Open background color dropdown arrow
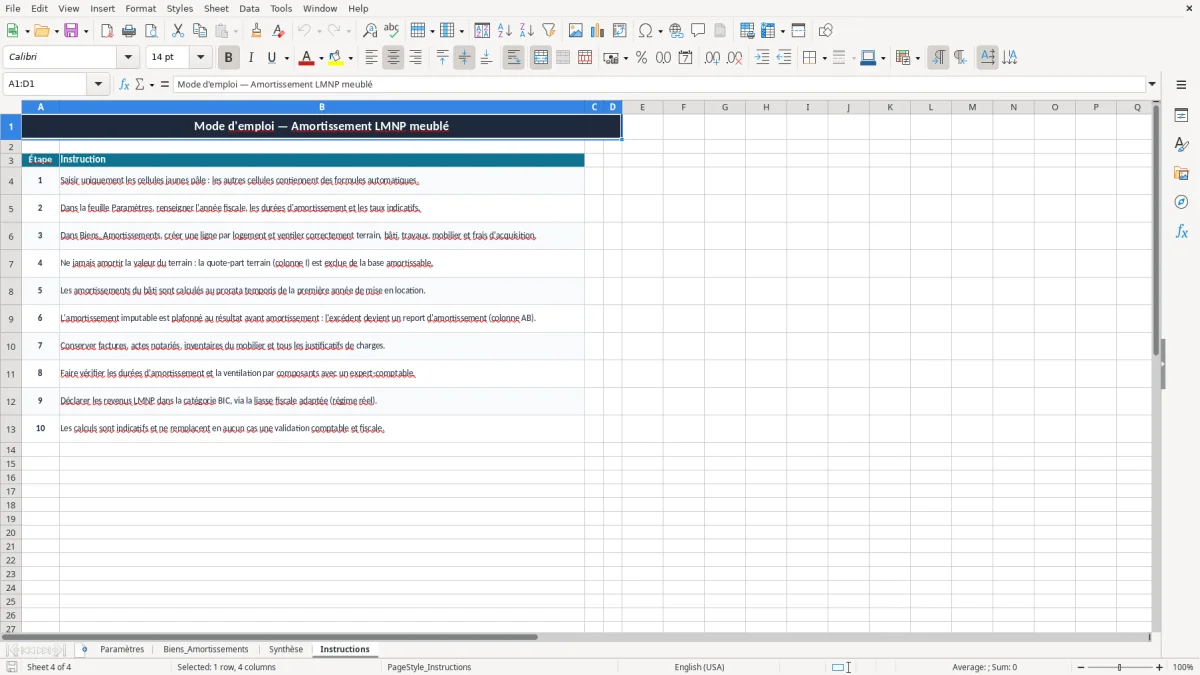Image resolution: width=1200 pixels, height=675 pixels. 350,58
